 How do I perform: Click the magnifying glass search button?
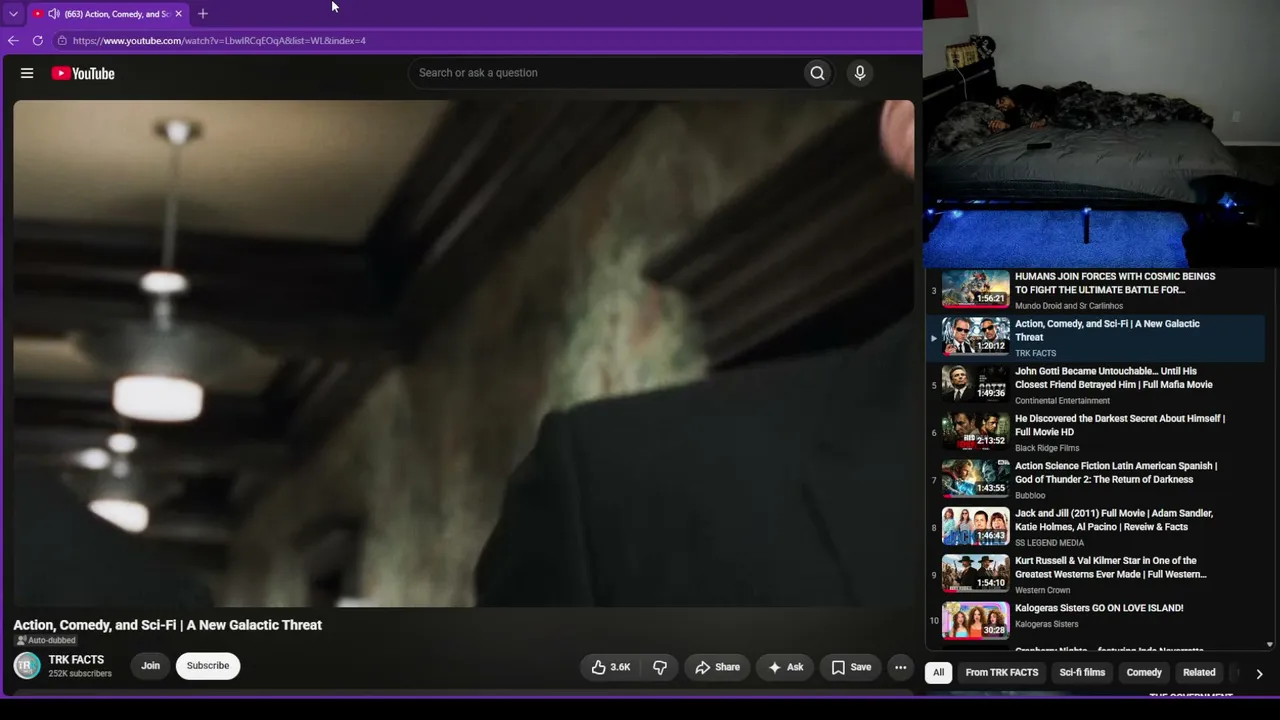coord(817,73)
